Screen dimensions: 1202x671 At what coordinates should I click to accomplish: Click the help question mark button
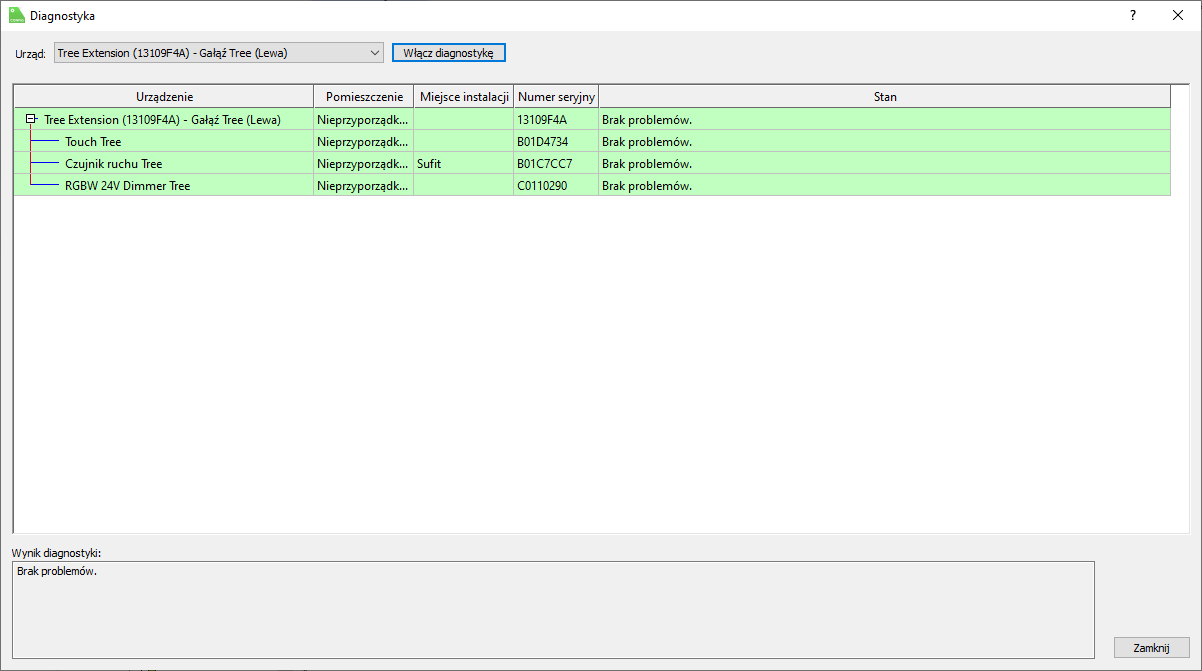click(x=1133, y=15)
